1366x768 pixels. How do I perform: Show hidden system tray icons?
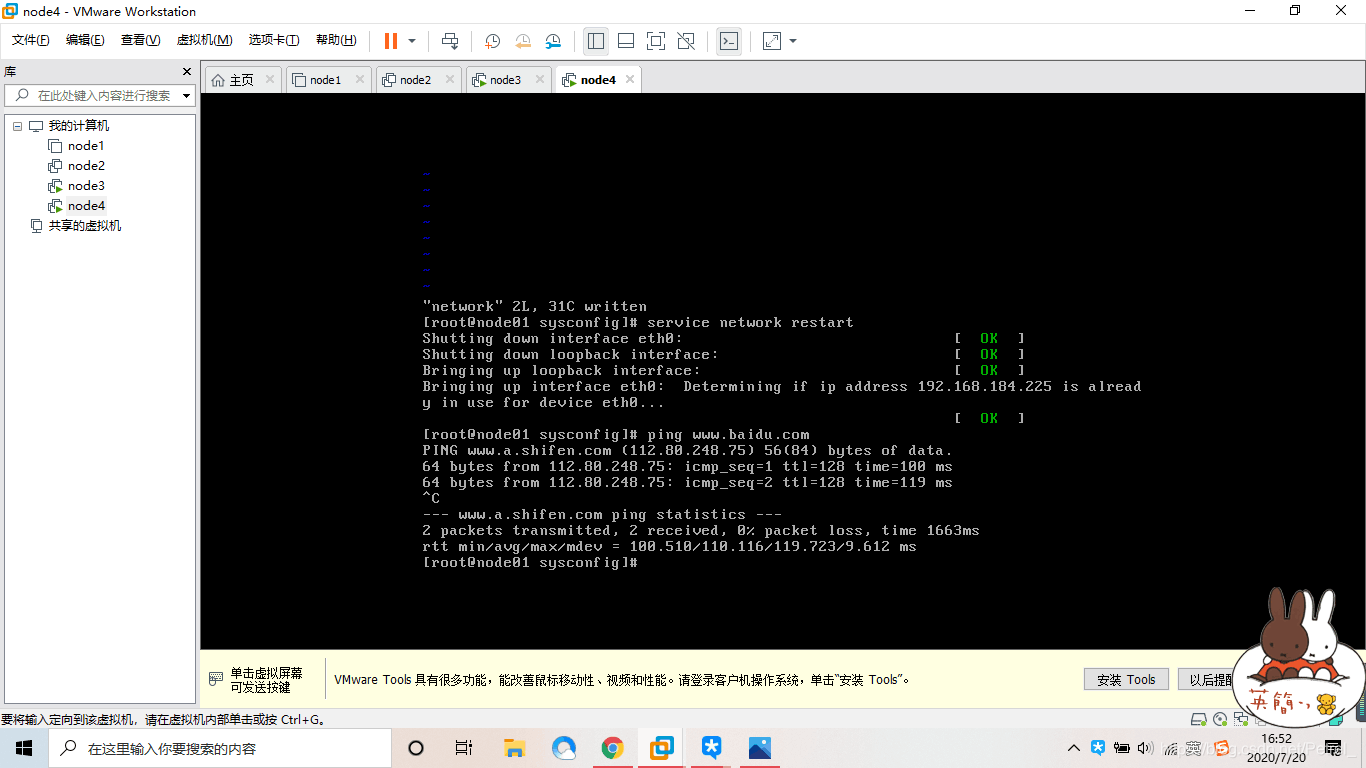(x=1074, y=748)
